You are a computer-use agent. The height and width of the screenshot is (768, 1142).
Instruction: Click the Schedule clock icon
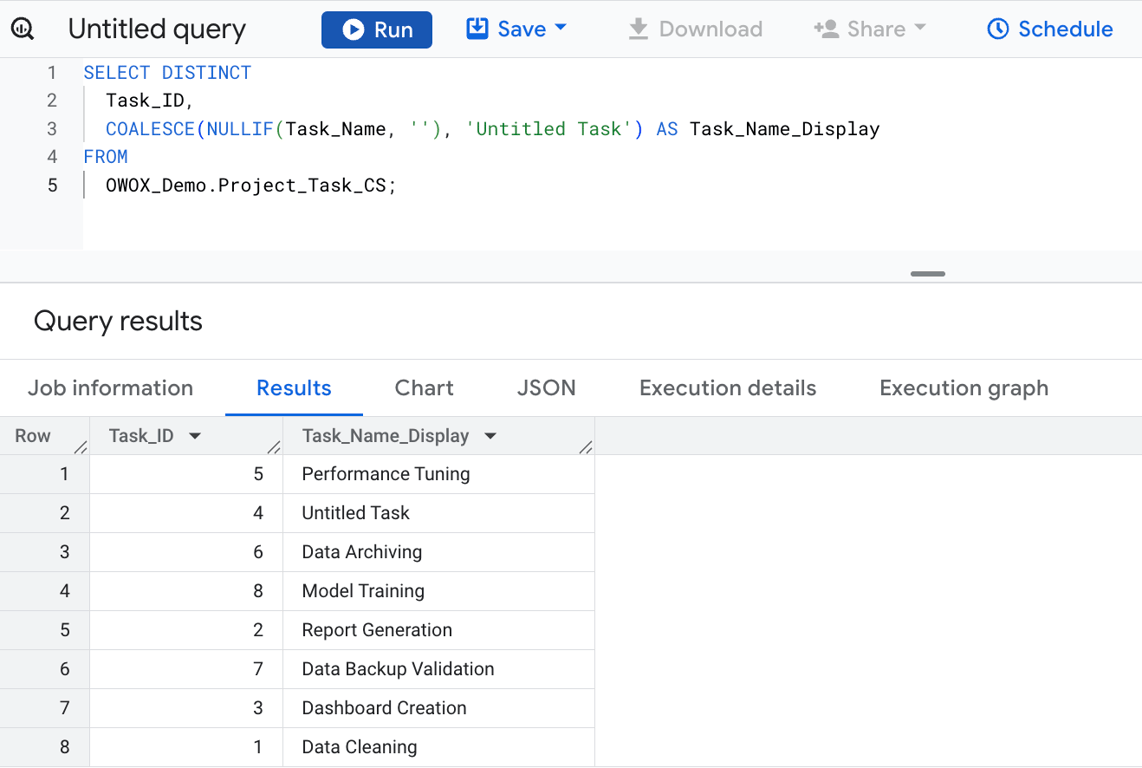998,29
